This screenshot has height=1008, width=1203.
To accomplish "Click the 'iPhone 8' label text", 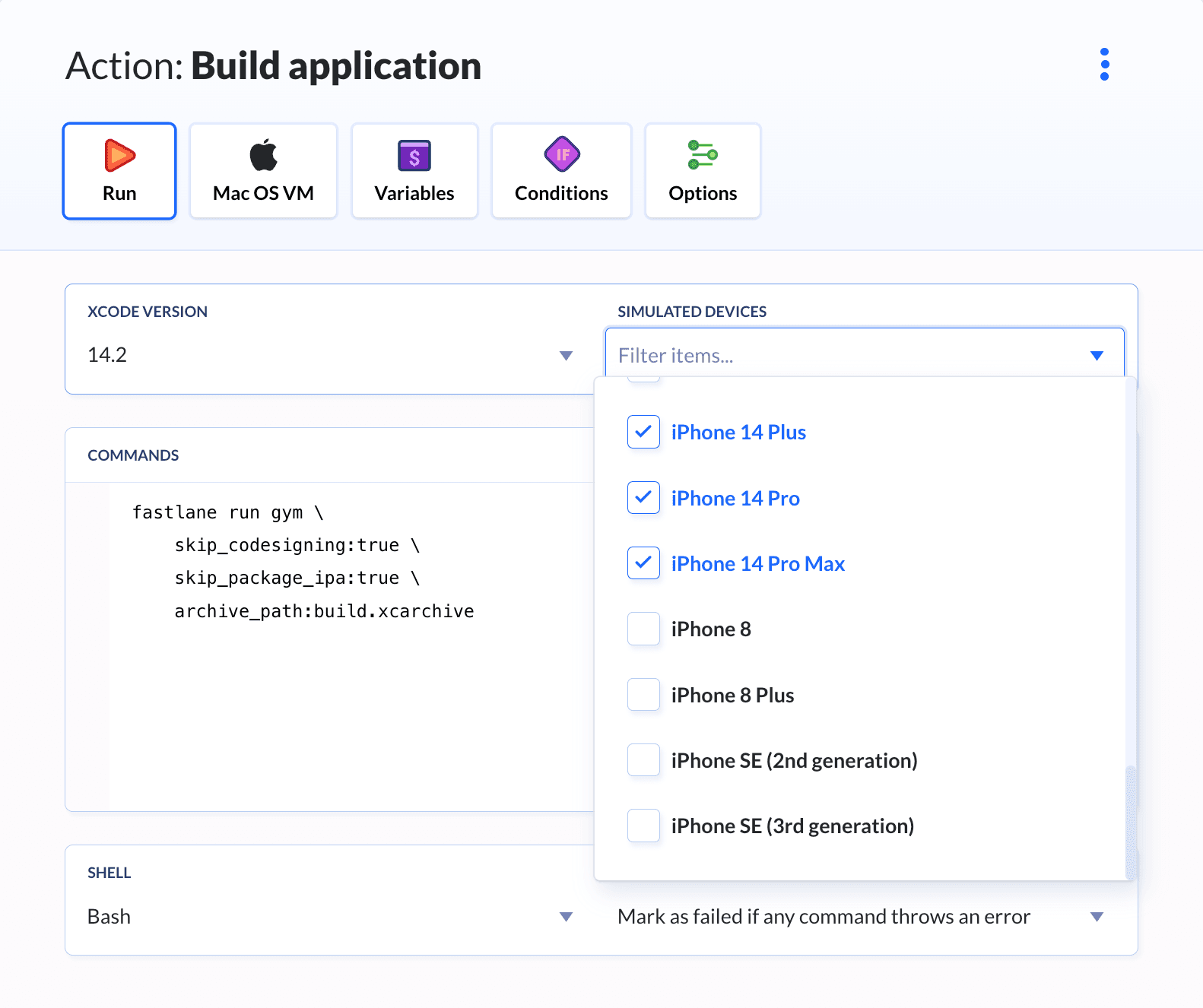I will click(x=711, y=629).
